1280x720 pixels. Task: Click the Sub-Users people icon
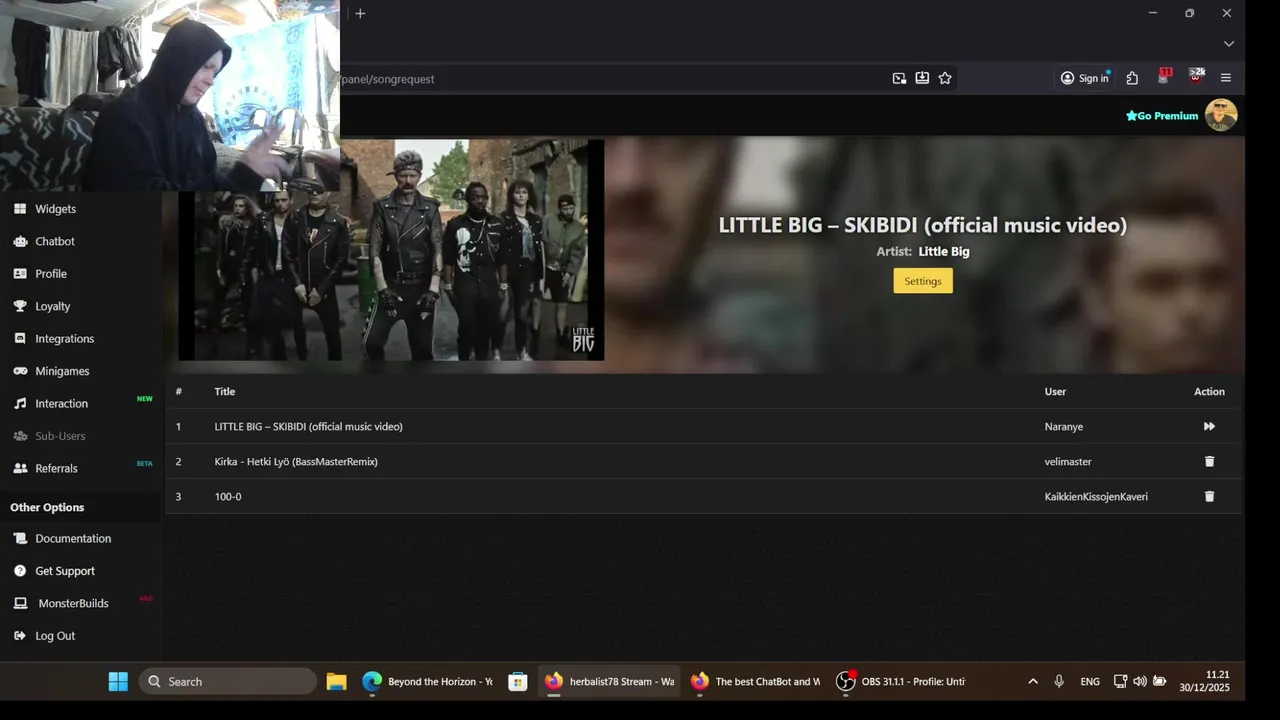point(20,436)
